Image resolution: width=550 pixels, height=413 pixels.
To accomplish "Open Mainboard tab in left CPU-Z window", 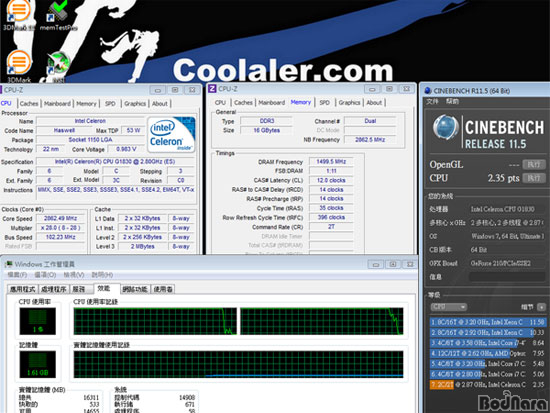I will coord(57,104).
